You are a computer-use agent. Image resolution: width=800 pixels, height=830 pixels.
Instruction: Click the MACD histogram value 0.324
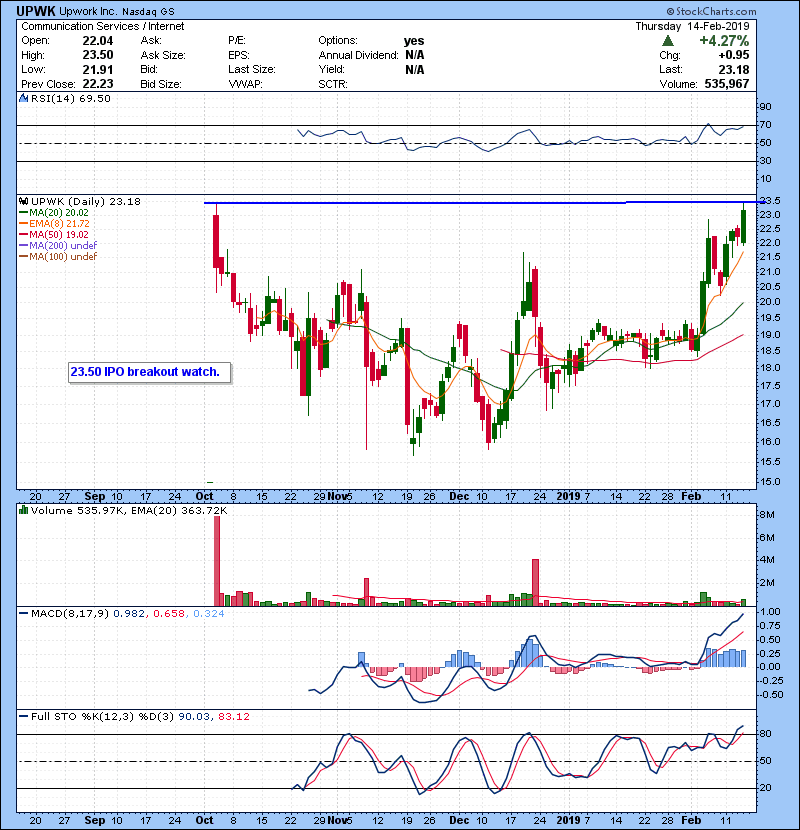click(209, 614)
